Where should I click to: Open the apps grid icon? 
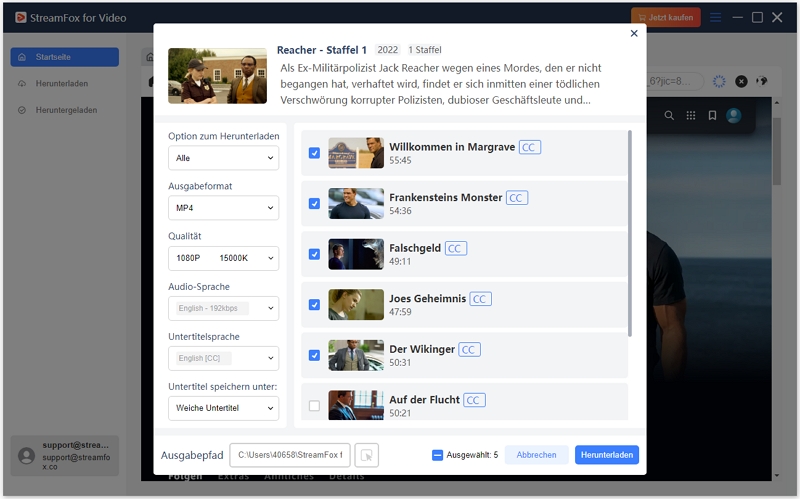pyautogui.click(x=691, y=116)
